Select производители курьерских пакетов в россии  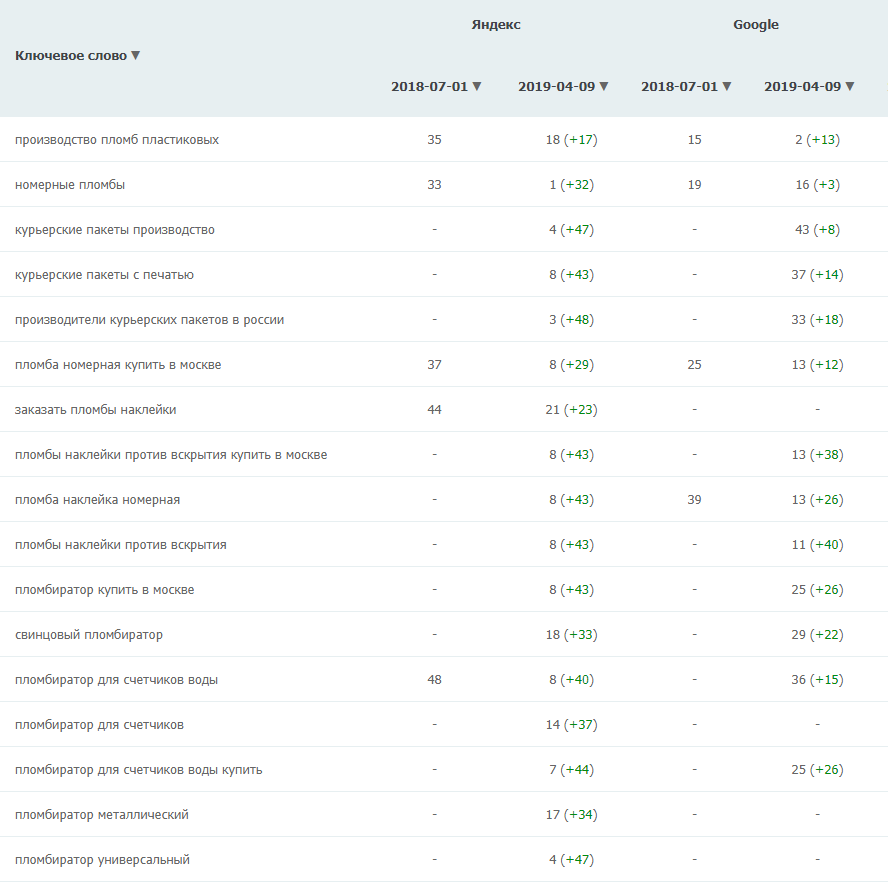tap(150, 320)
